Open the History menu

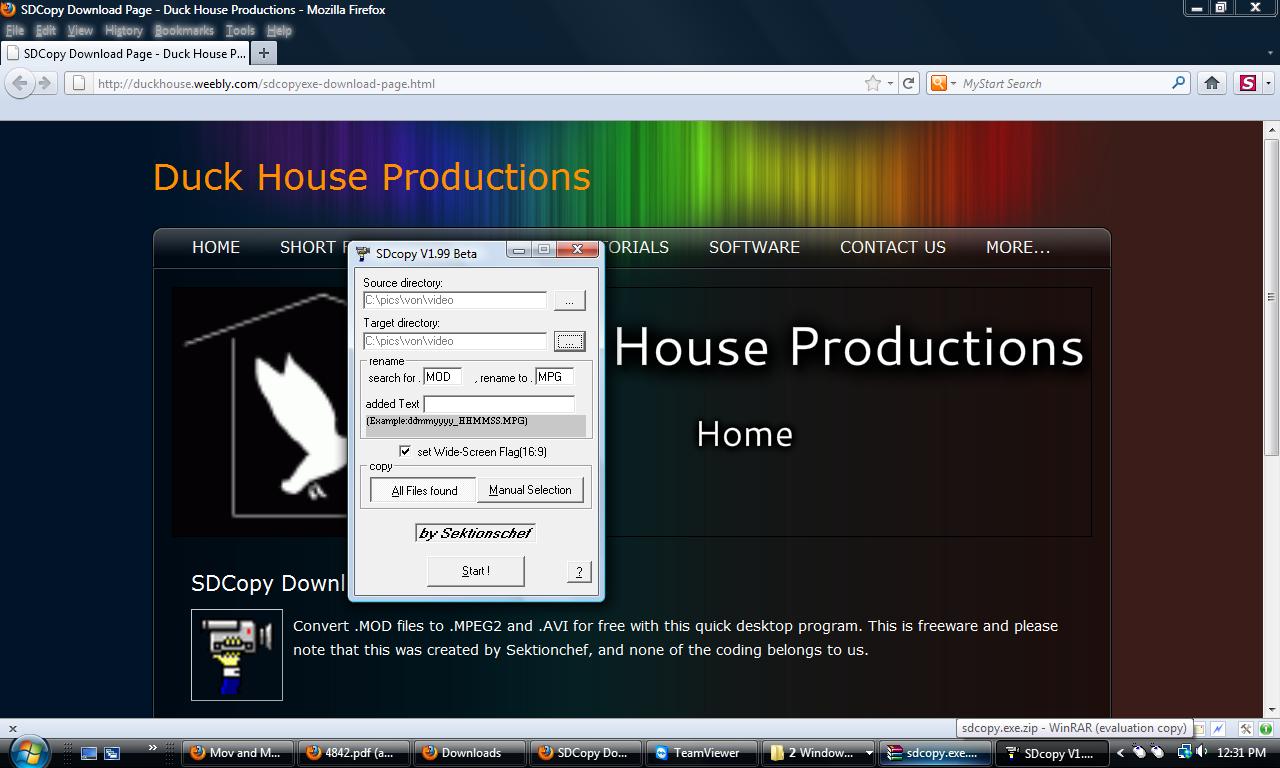click(x=124, y=30)
